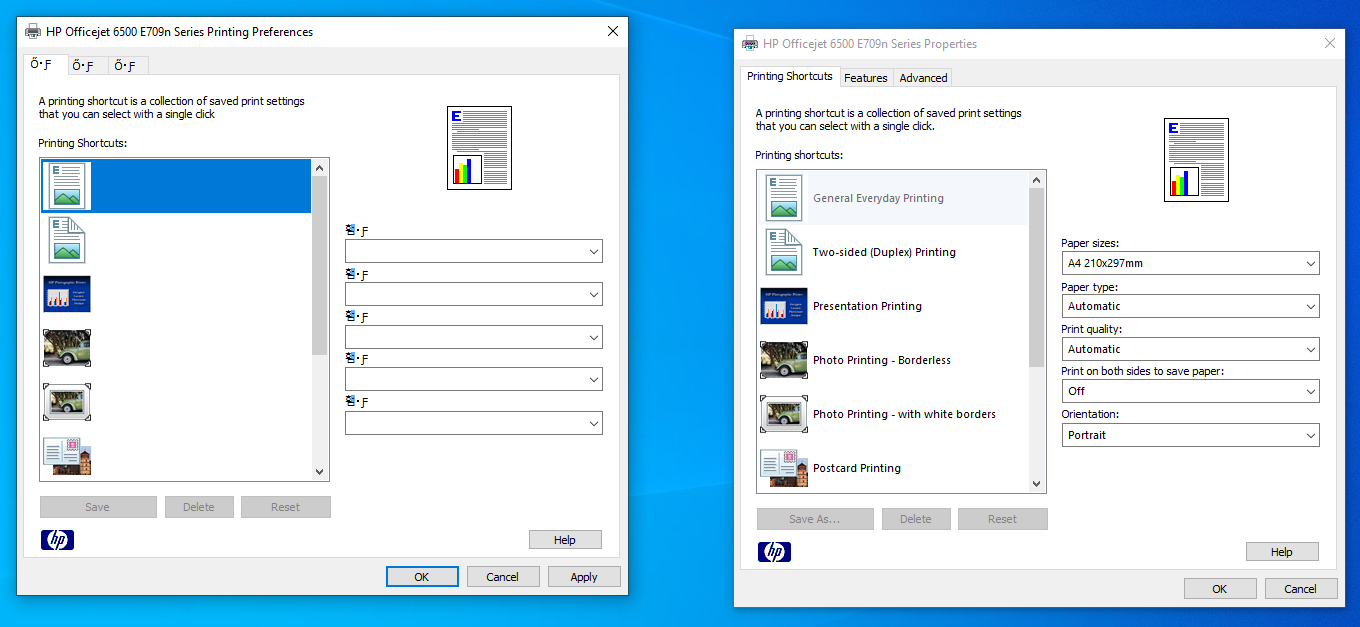This screenshot has width=1360, height=627.
Task: Click the Delete button in Printing Preferences
Action: [199, 507]
